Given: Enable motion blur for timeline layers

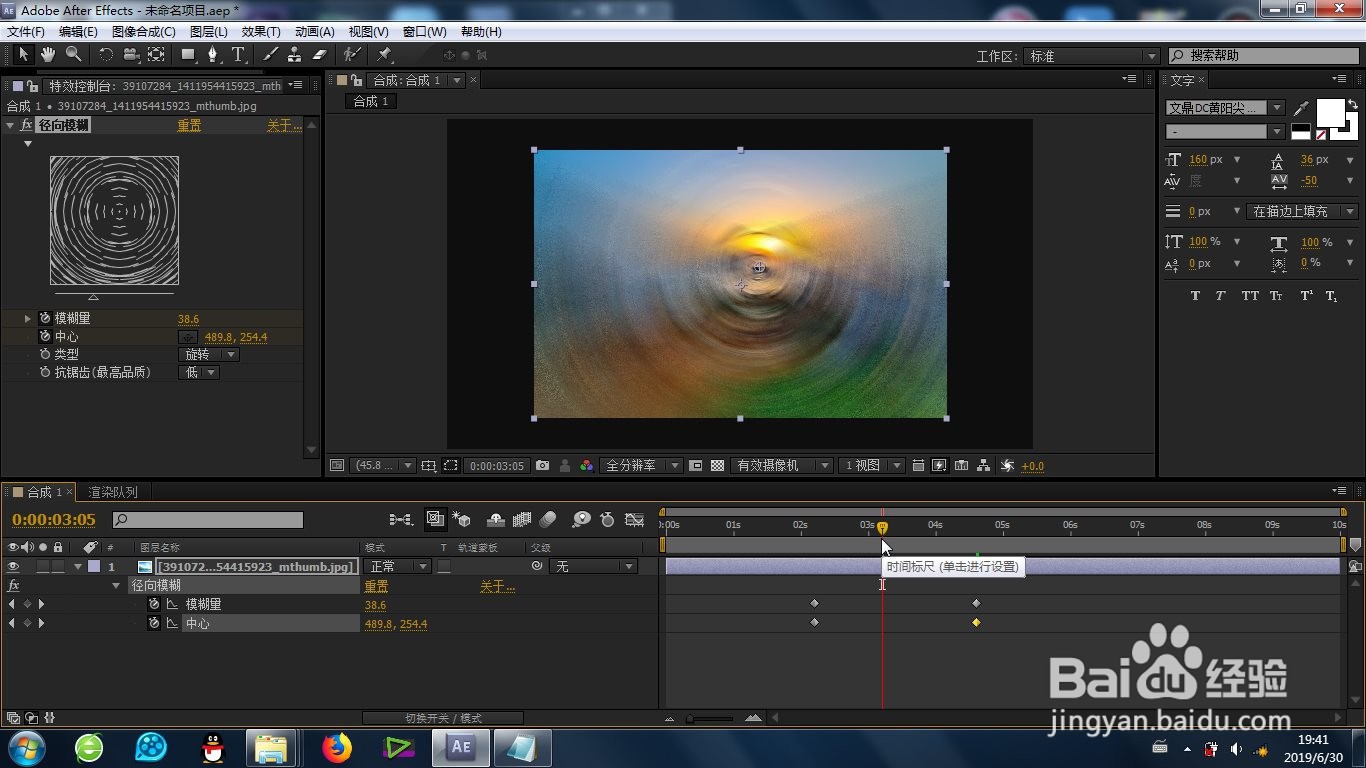Looking at the screenshot, I should (x=547, y=519).
